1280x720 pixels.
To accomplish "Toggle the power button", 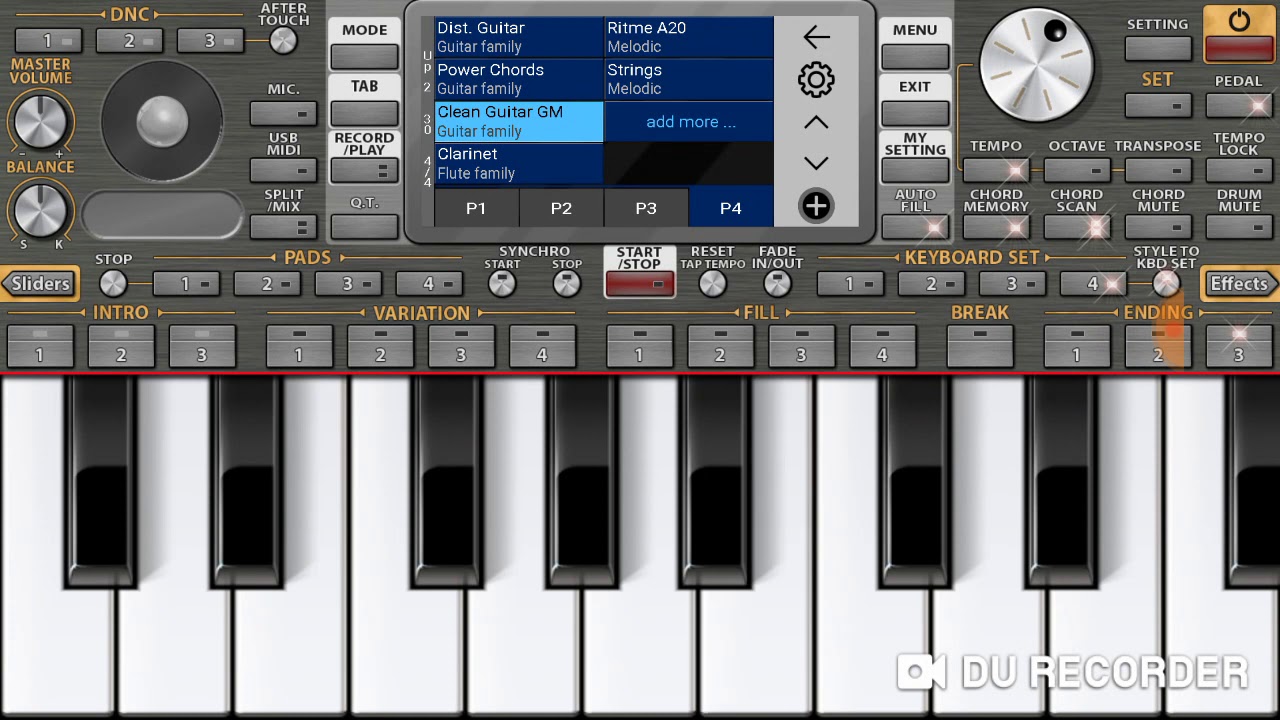I will coord(1239,34).
